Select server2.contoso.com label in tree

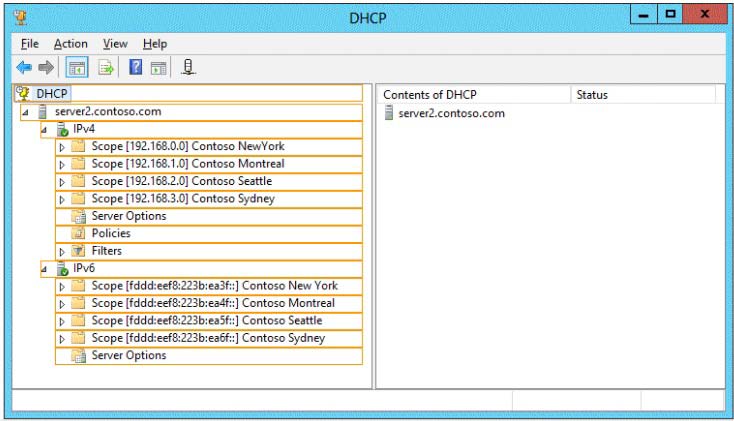tap(108, 111)
